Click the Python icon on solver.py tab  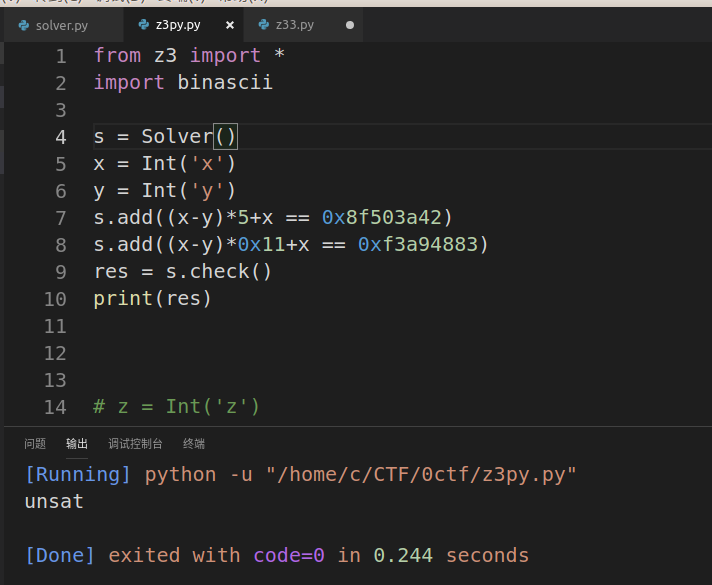(23, 25)
